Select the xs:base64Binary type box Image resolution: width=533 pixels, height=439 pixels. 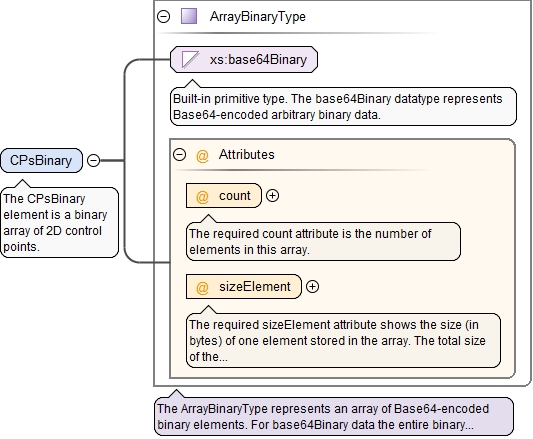coord(244,60)
